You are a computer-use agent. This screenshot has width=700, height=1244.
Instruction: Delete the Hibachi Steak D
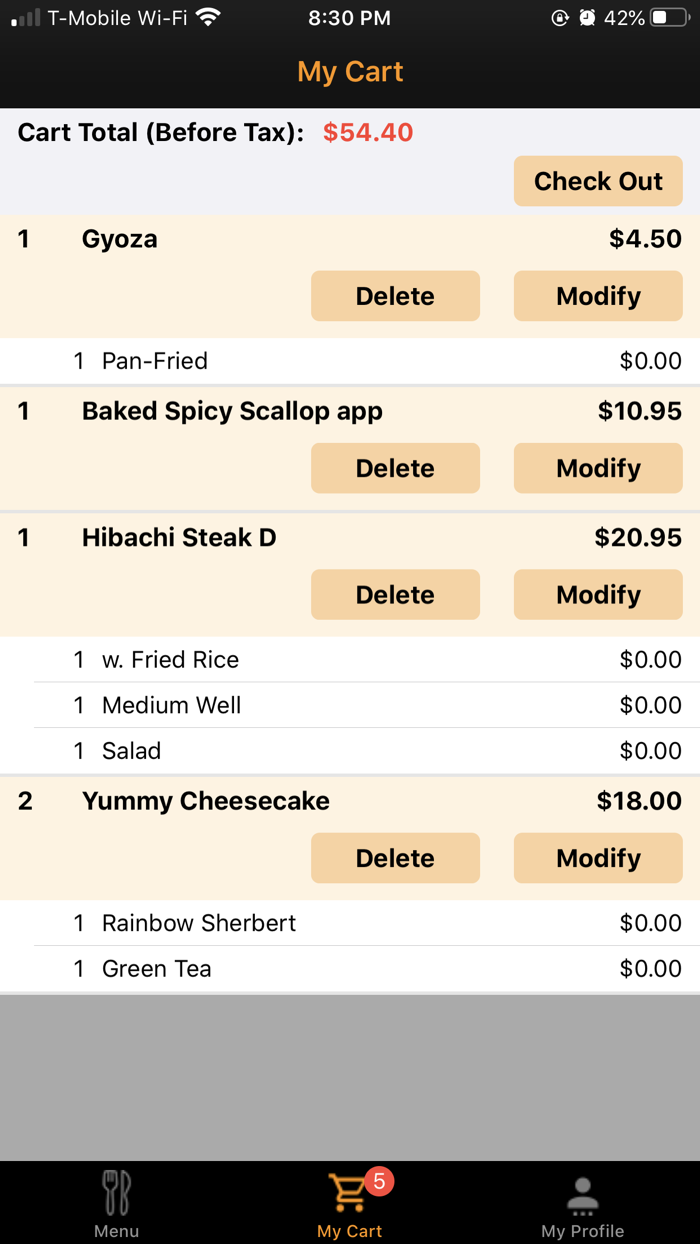(x=395, y=594)
